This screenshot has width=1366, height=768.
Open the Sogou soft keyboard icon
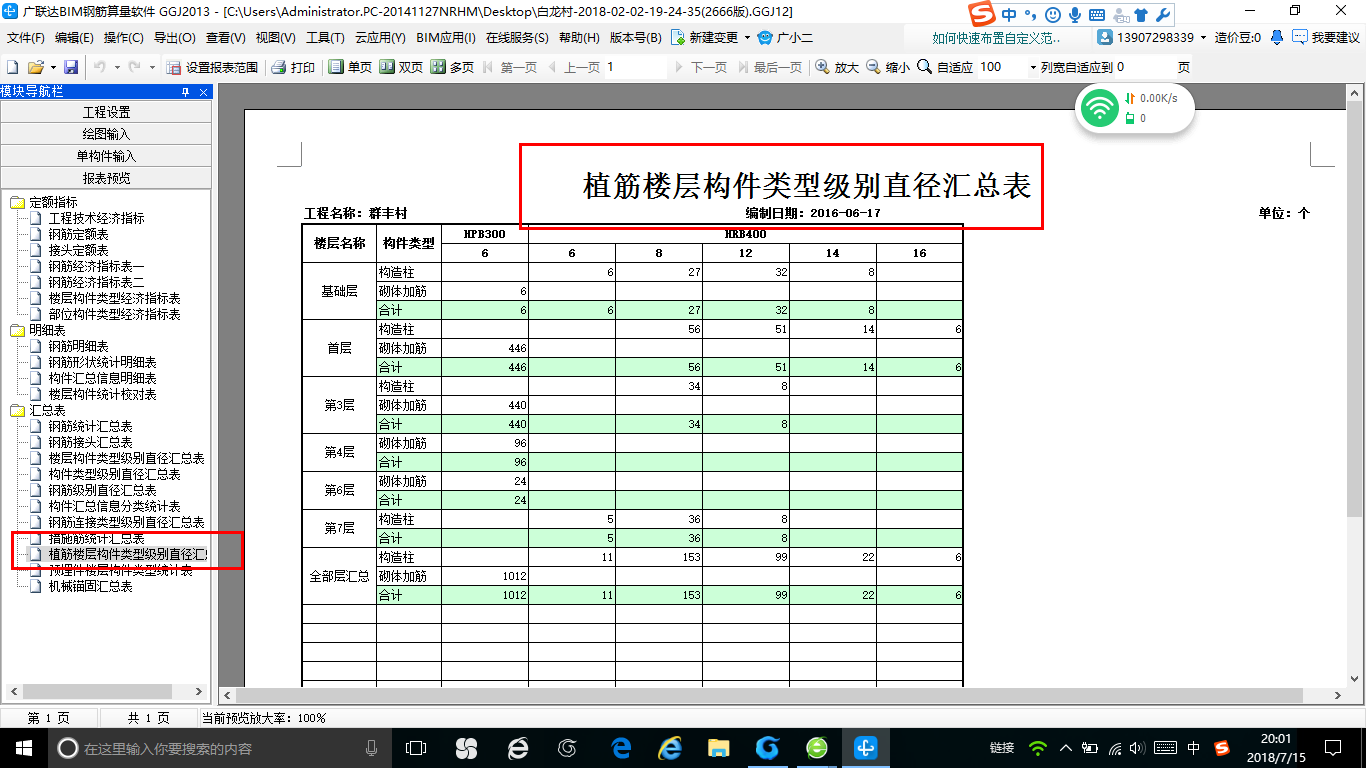click(x=1097, y=15)
